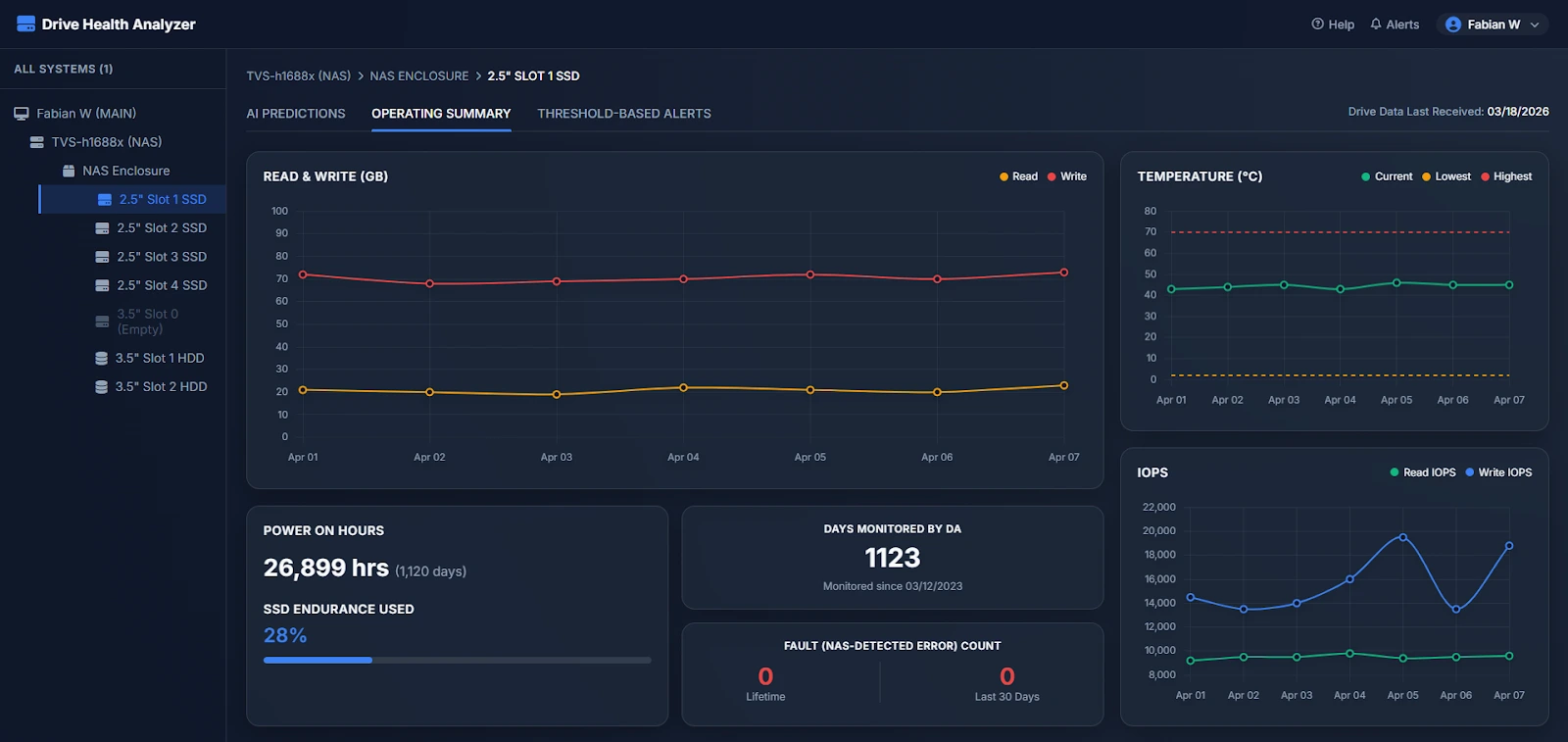Switch to the AI Predictions tab
This screenshot has height=742, width=1568.
tap(296, 114)
